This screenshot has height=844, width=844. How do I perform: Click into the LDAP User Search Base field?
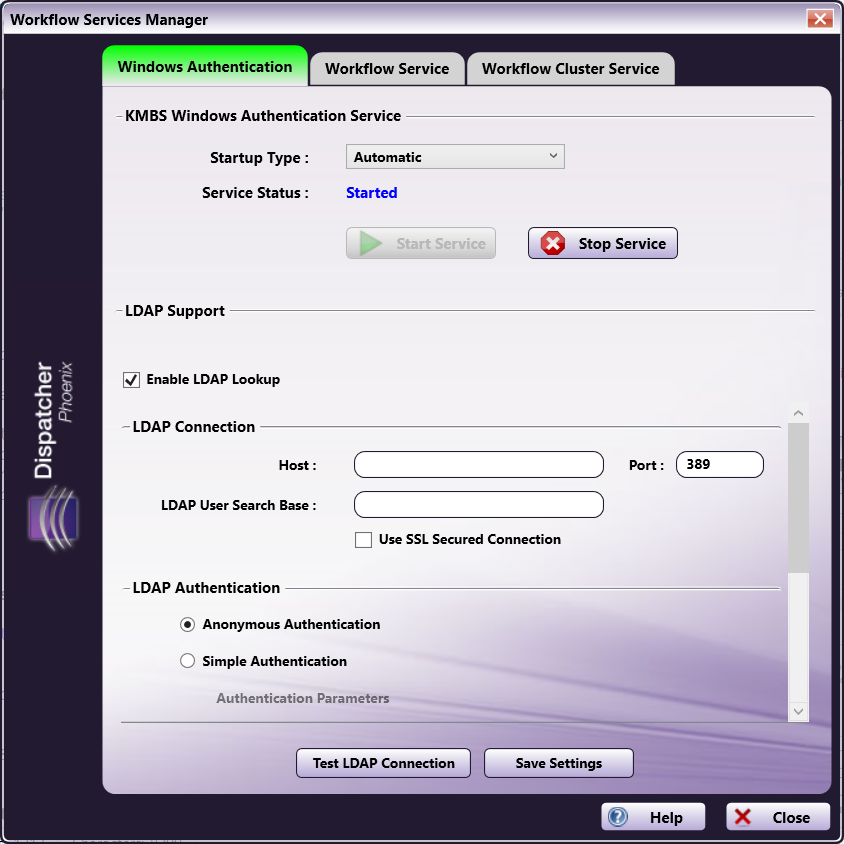[x=479, y=504]
